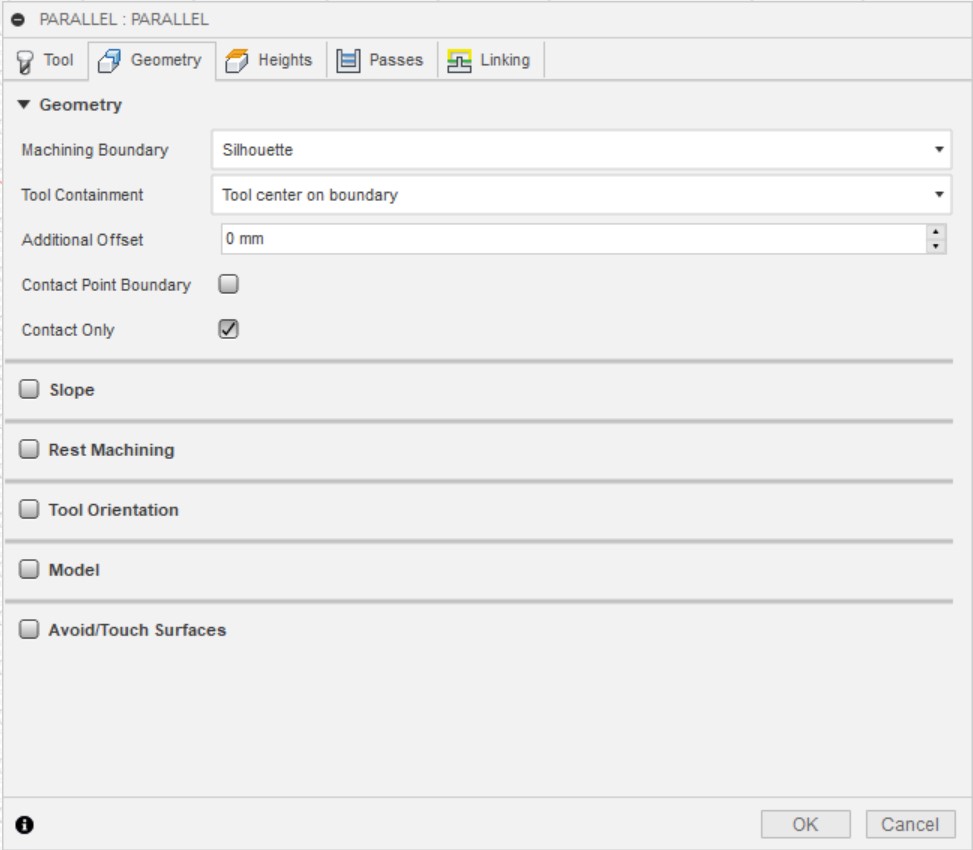Click the Additional Offset input field
973x850 pixels.
[x=574, y=239]
